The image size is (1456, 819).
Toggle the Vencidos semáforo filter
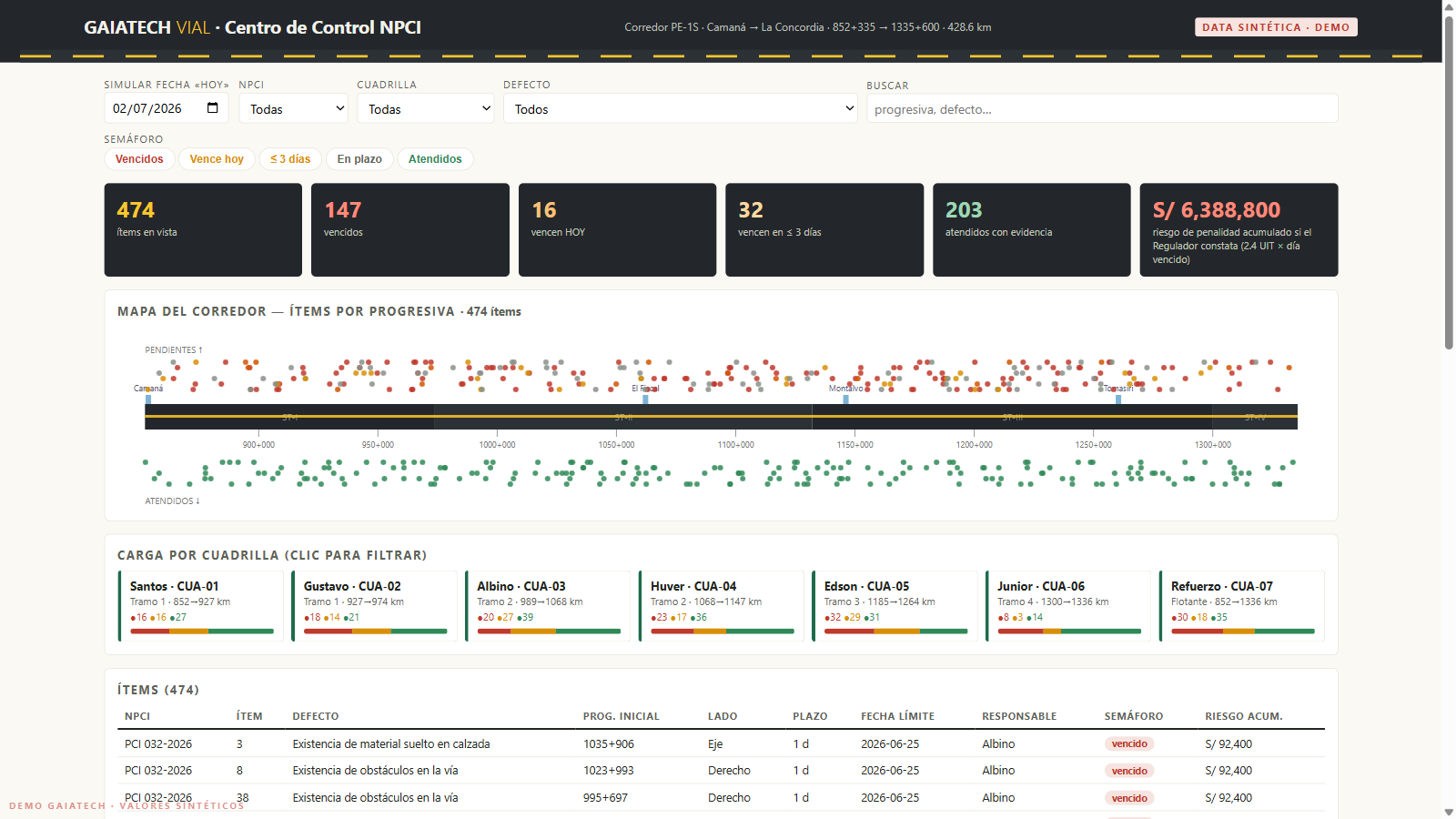coord(139,159)
